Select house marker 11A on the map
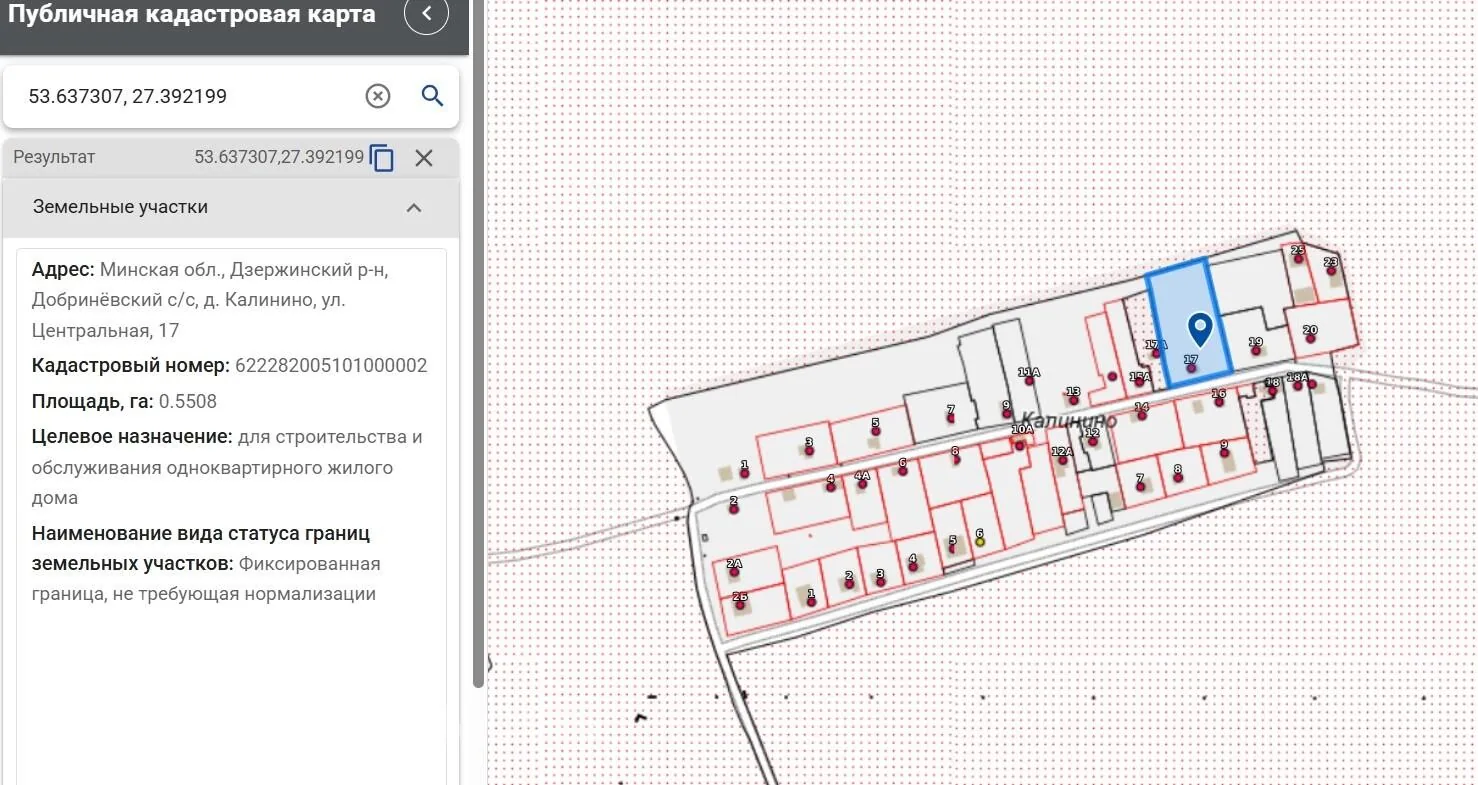 pos(1028,380)
